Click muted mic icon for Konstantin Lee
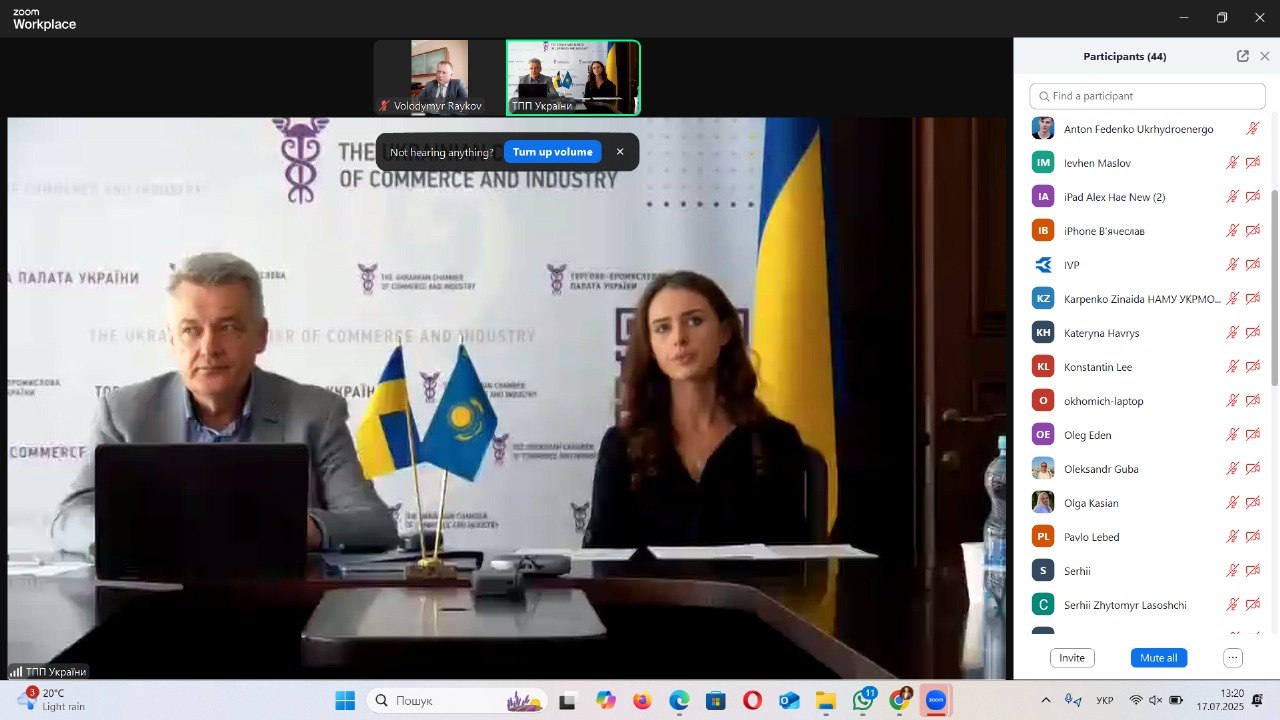Screen dimensions: 1280x720 (x=1232, y=367)
